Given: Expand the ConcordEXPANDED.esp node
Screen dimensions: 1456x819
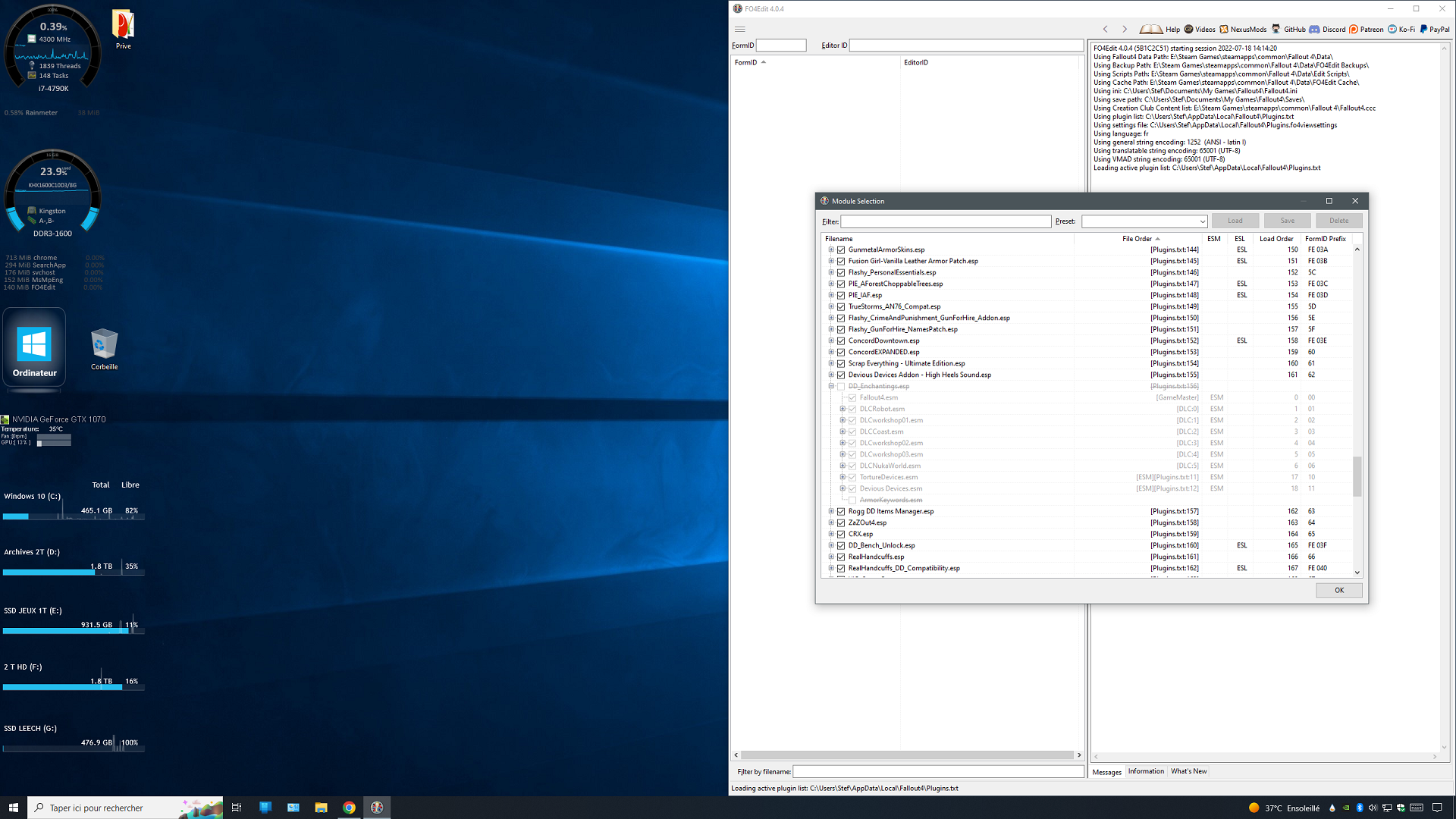Looking at the screenshot, I should click(x=831, y=352).
